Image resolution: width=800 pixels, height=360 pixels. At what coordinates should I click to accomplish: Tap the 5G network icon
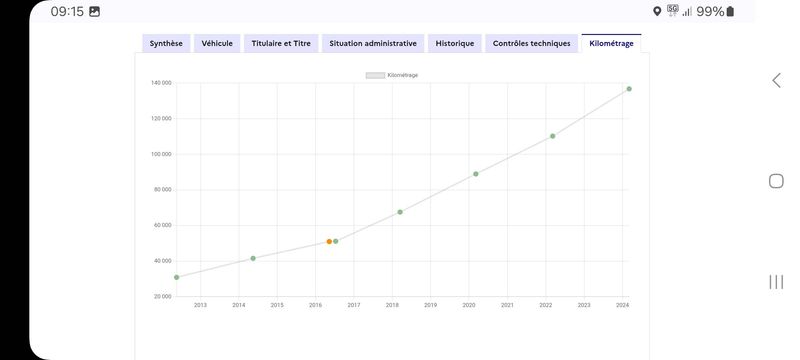point(672,11)
